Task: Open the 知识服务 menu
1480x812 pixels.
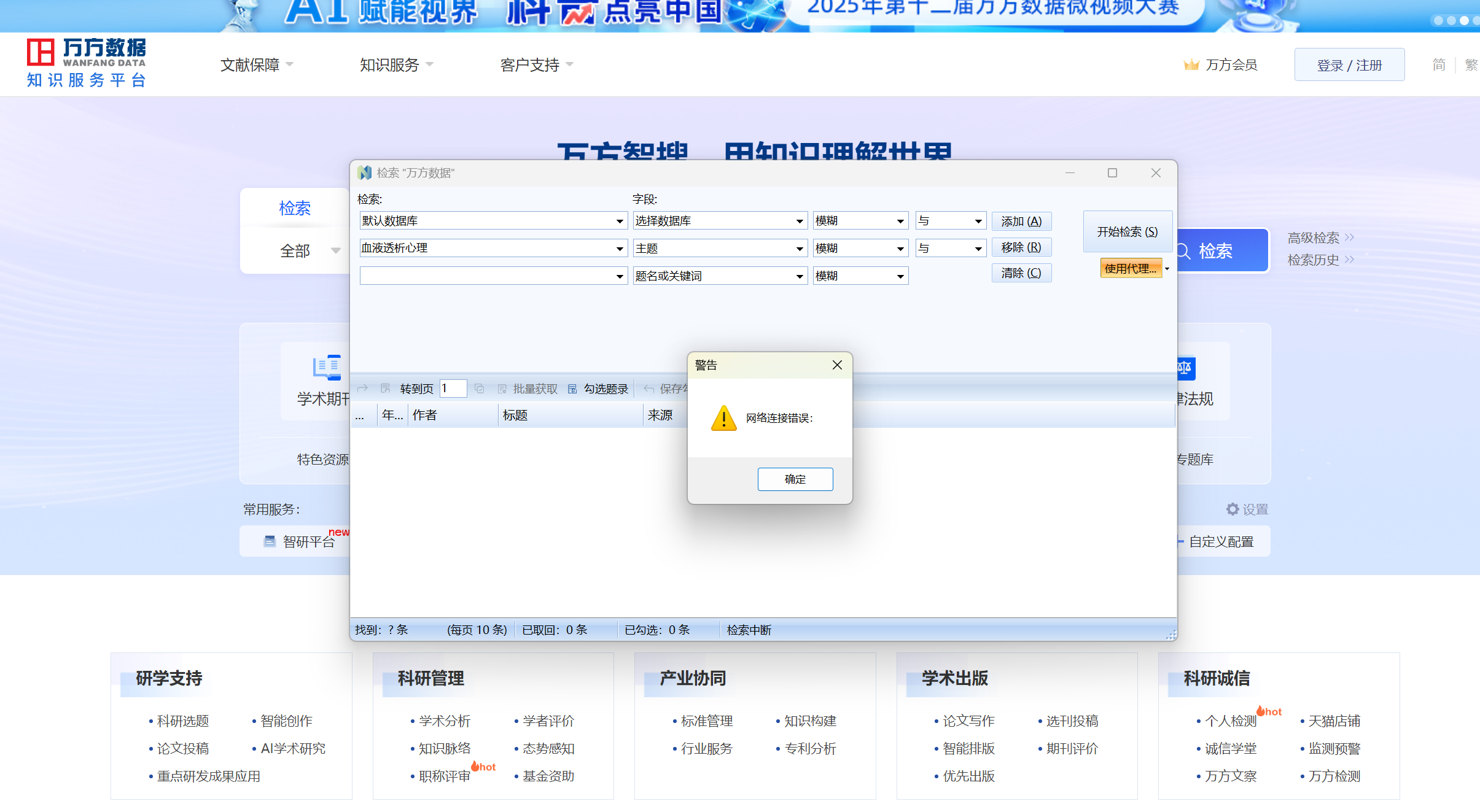Action: point(396,64)
